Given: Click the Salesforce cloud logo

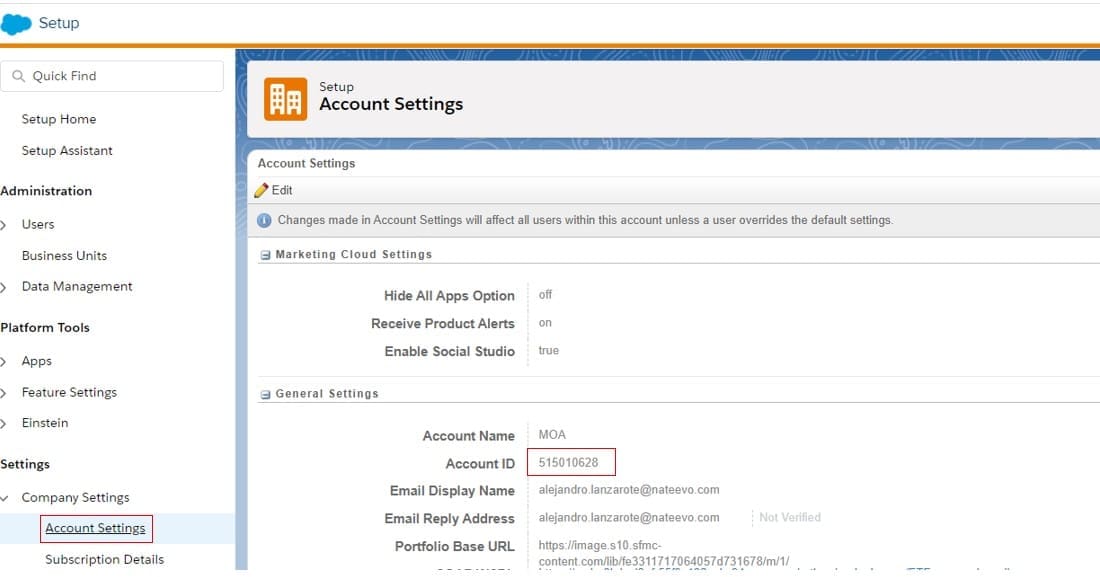Looking at the screenshot, I should point(17,24).
